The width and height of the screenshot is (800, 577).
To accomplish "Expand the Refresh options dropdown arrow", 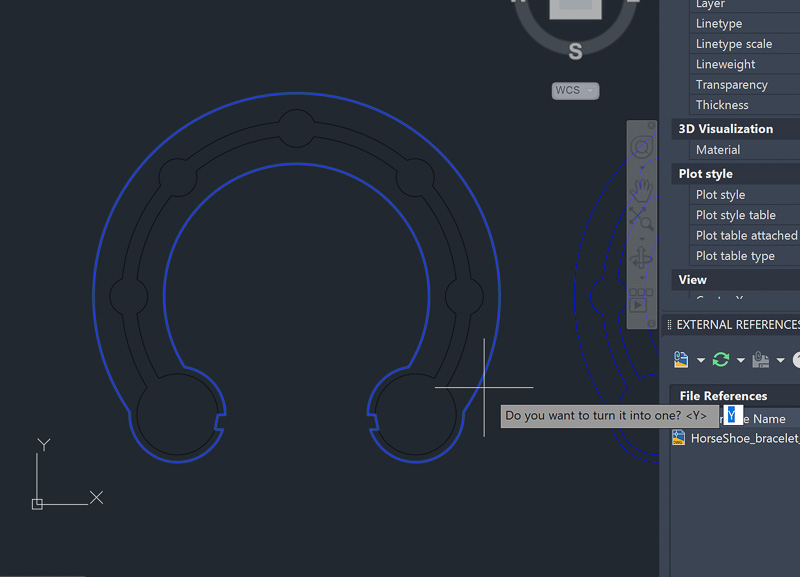I will 740,360.
